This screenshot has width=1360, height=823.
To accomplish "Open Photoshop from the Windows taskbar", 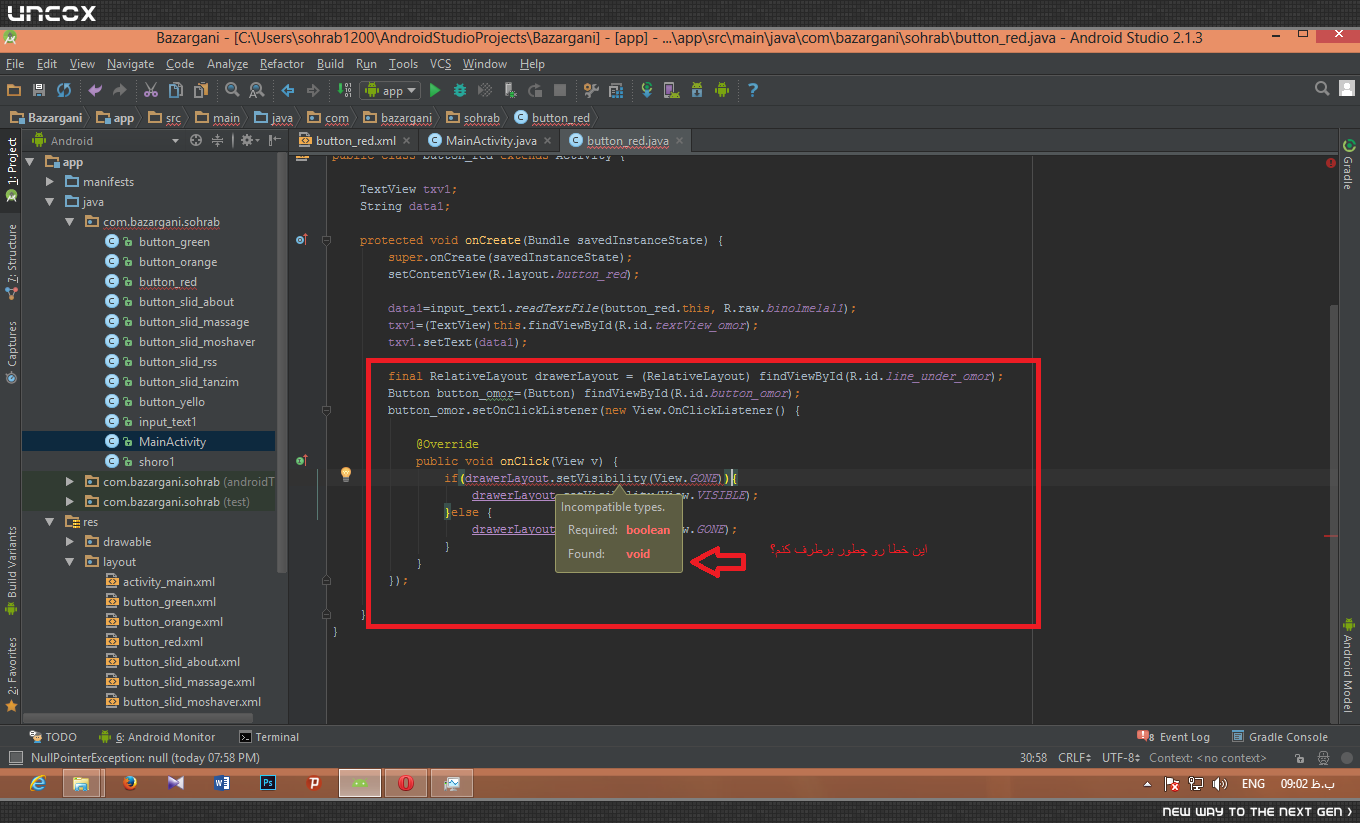I will click(267, 784).
